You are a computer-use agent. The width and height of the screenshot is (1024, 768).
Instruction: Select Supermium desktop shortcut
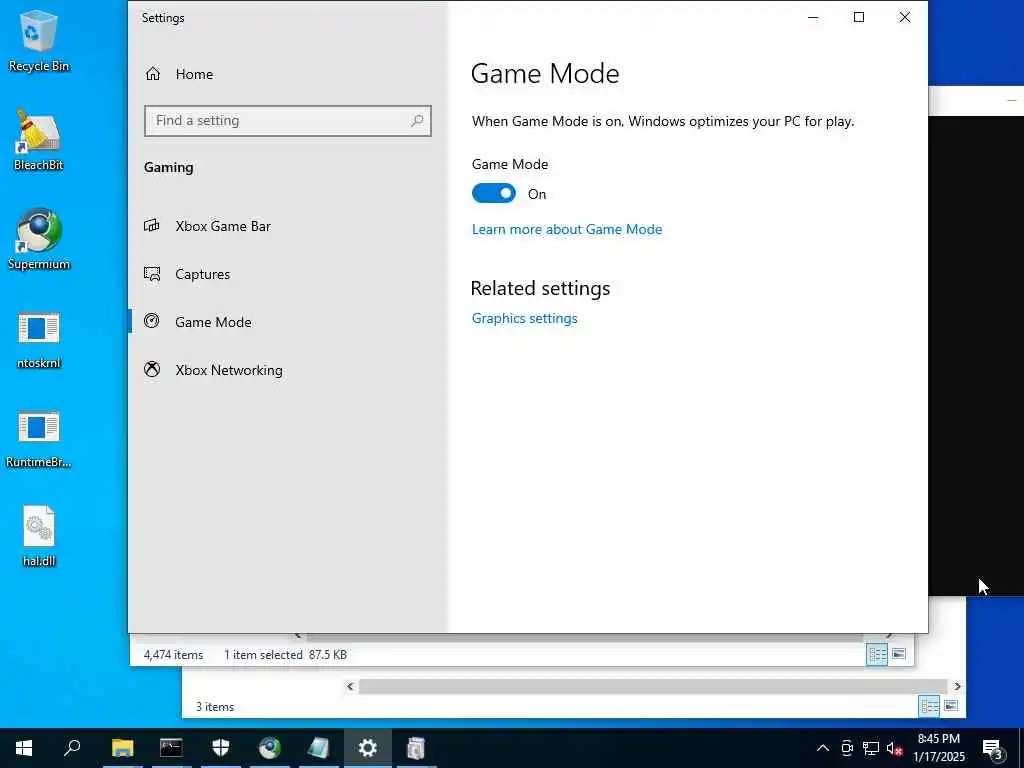tap(39, 240)
